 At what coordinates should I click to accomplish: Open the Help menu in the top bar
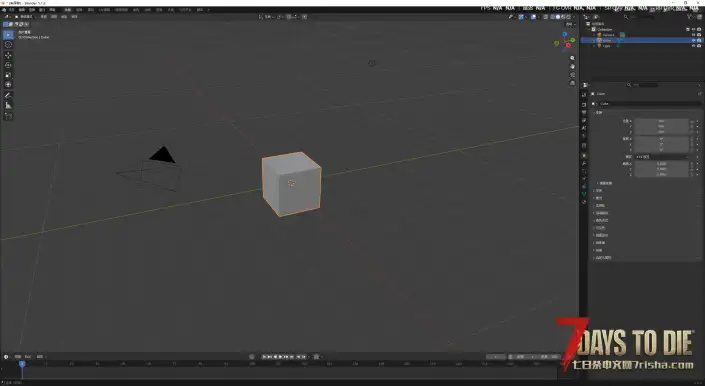point(52,9)
